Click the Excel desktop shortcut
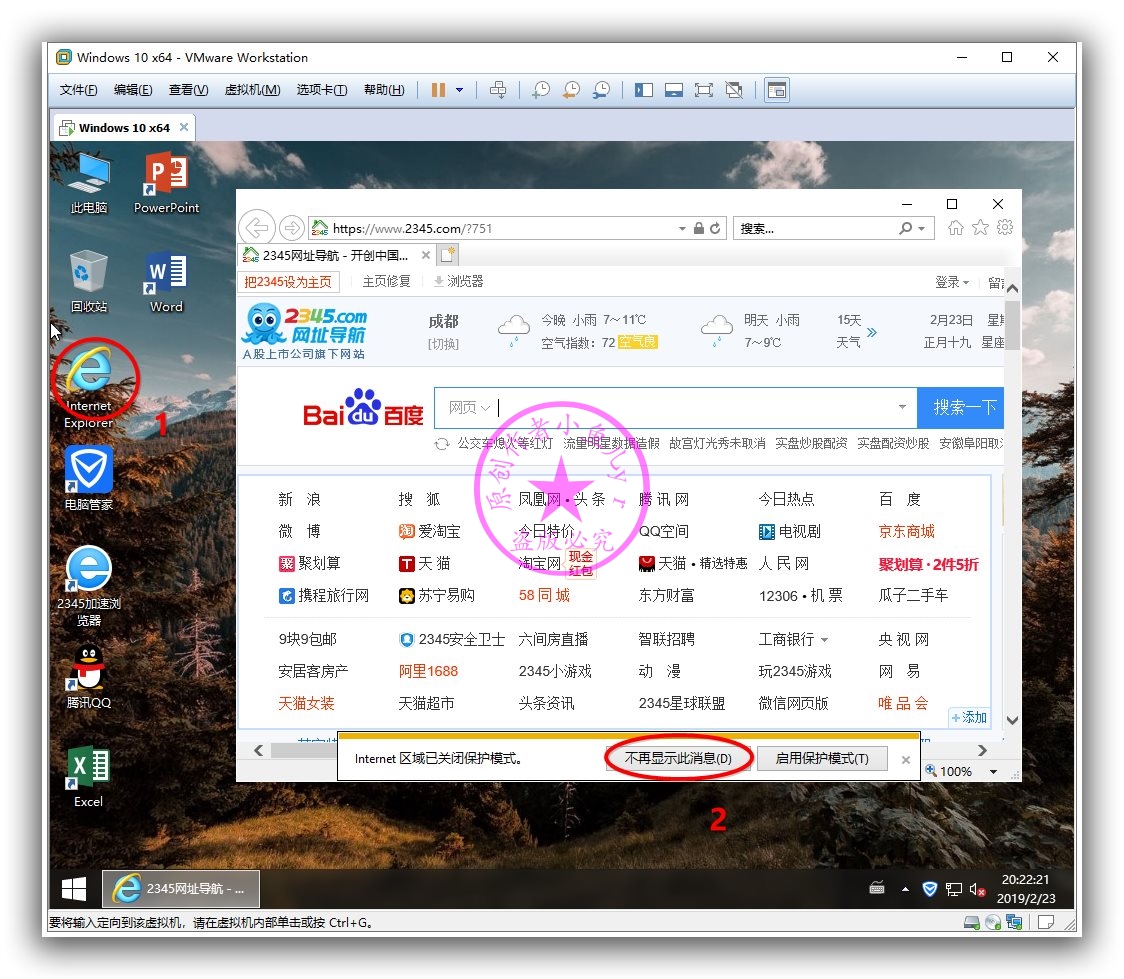 89,777
